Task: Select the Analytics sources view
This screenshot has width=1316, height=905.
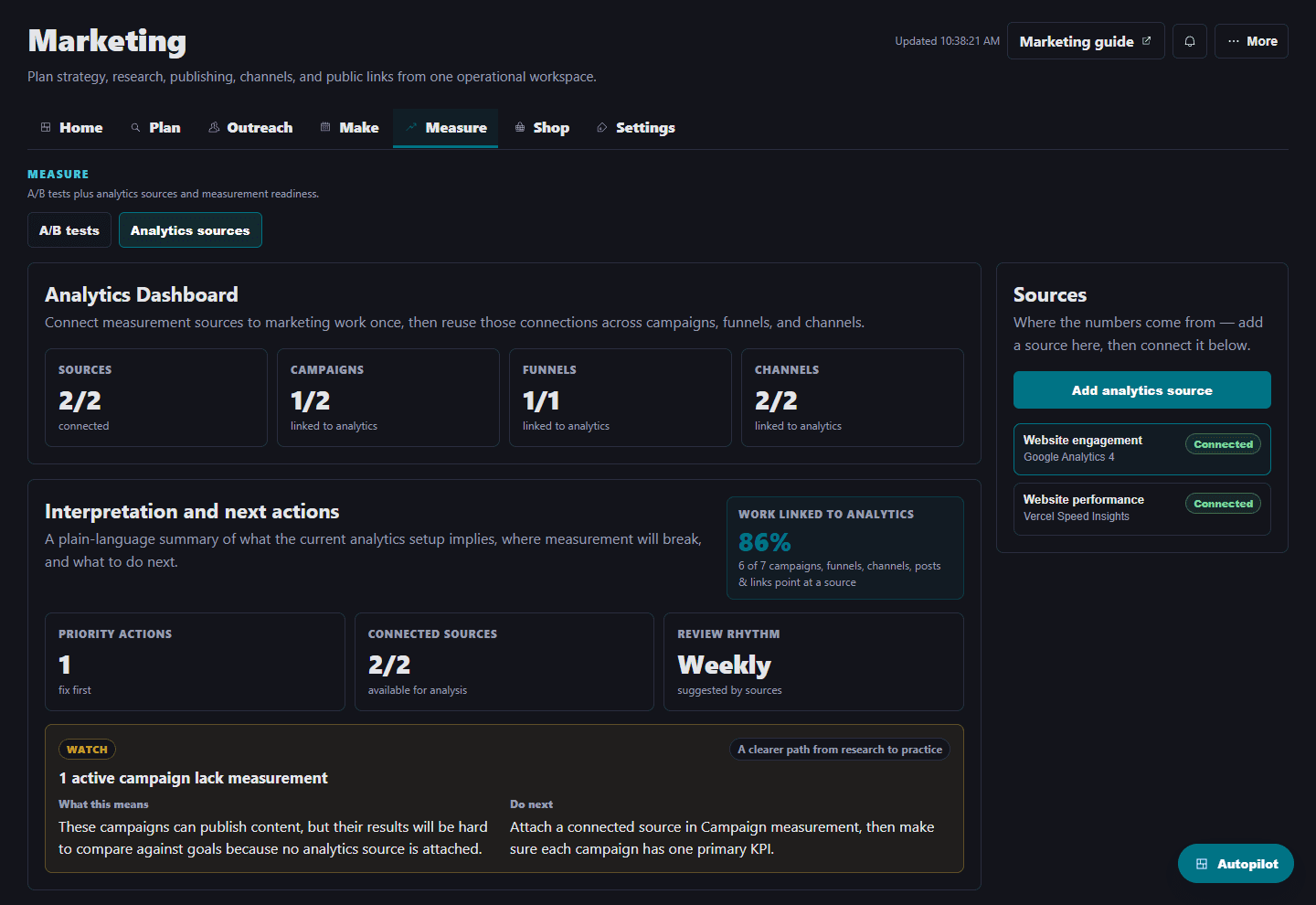Action: point(190,230)
